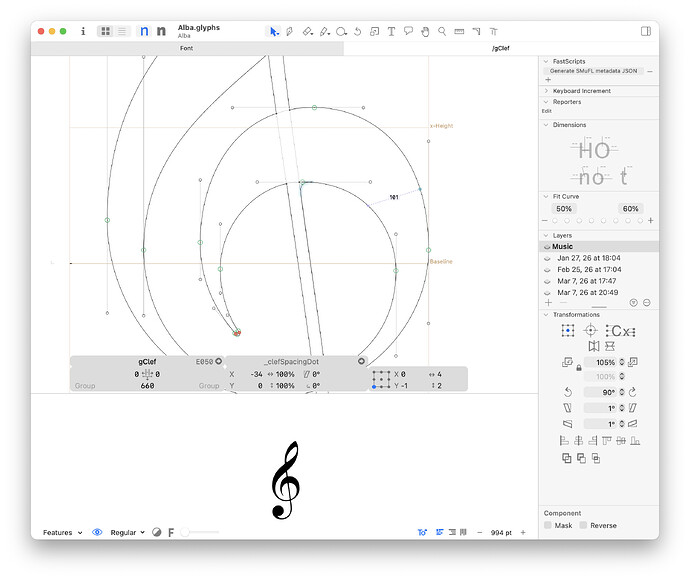Collapse the Transformations section
The height and width of the screenshot is (580, 690).
546,315
